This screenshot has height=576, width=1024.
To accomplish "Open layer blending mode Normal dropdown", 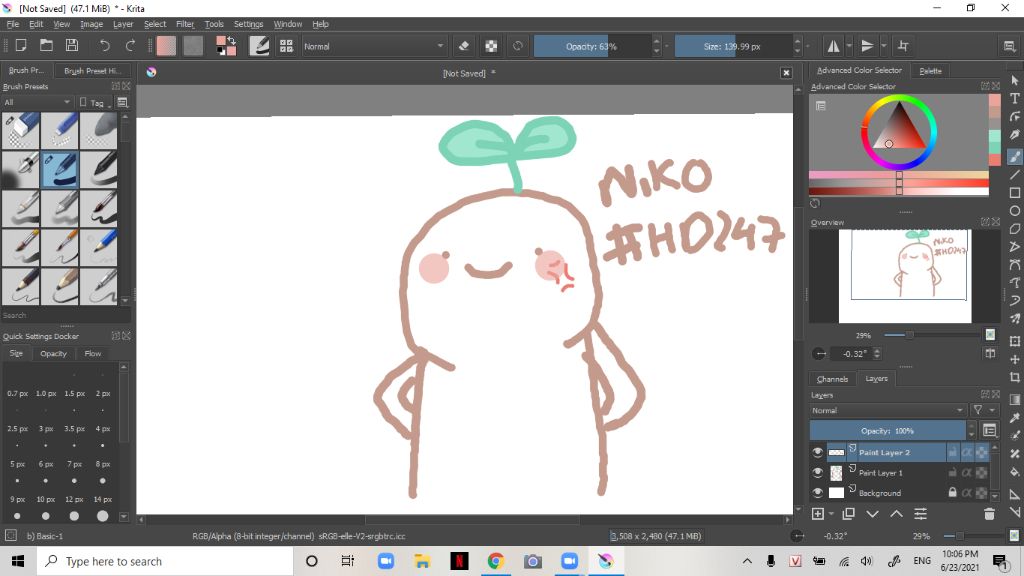I will (888, 410).
